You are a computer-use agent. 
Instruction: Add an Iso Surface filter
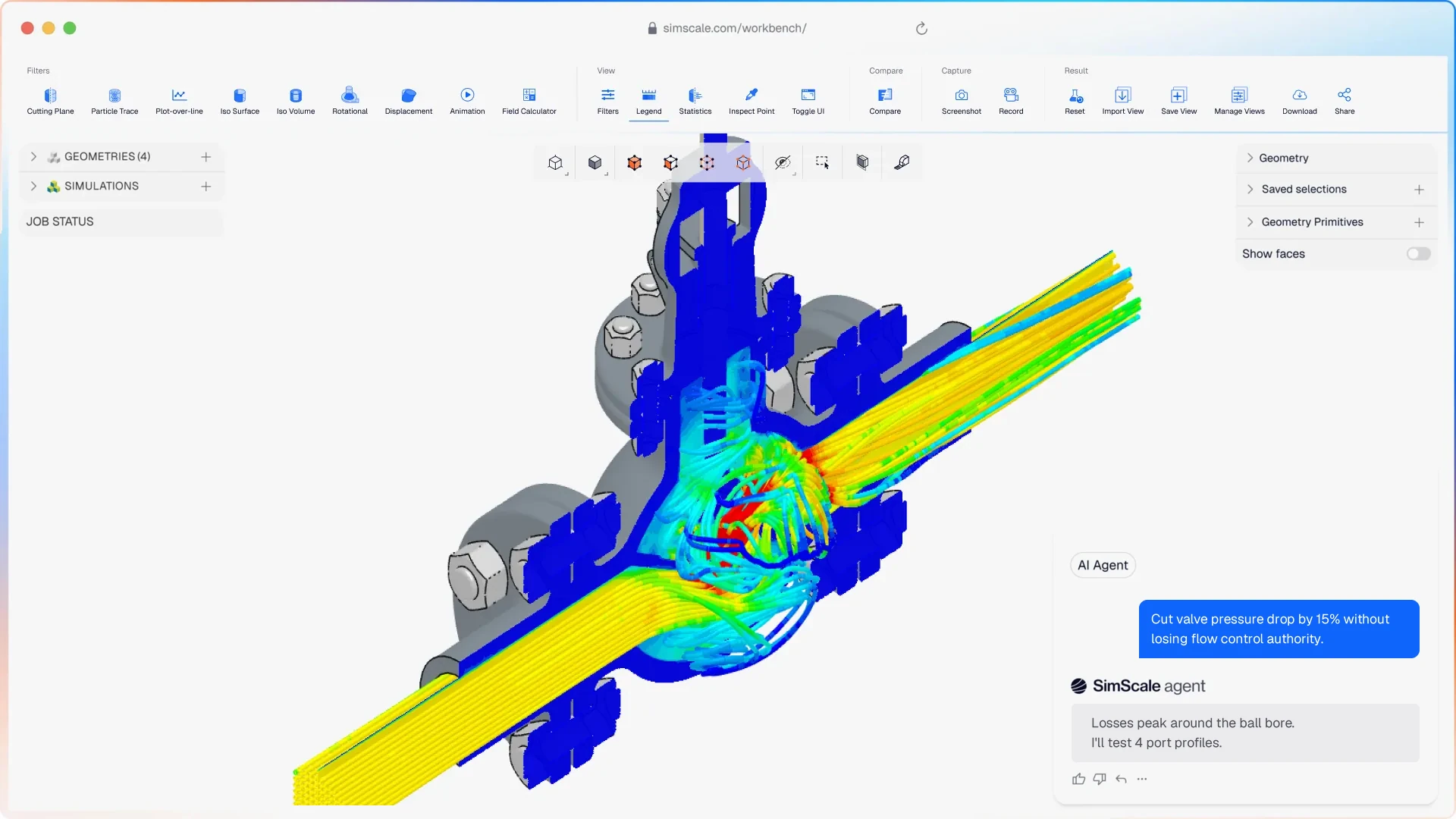click(x=240, y=101)
